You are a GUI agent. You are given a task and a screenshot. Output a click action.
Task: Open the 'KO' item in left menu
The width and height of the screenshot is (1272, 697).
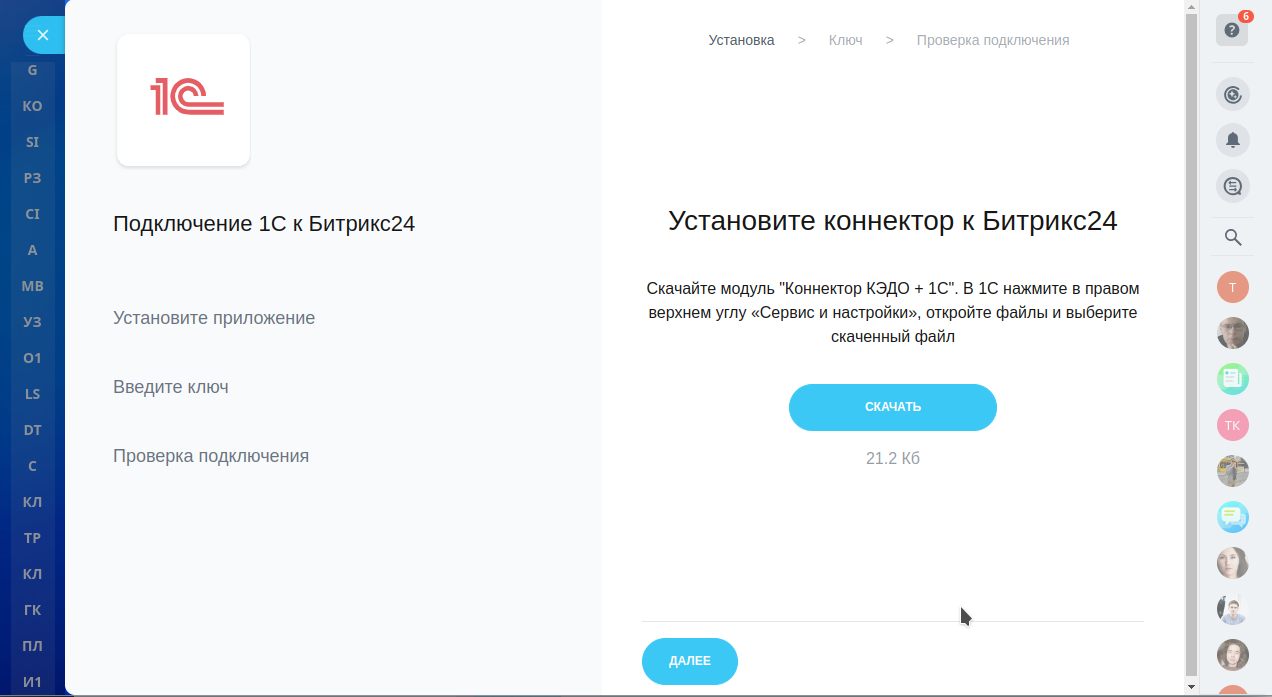click(33, 106)
